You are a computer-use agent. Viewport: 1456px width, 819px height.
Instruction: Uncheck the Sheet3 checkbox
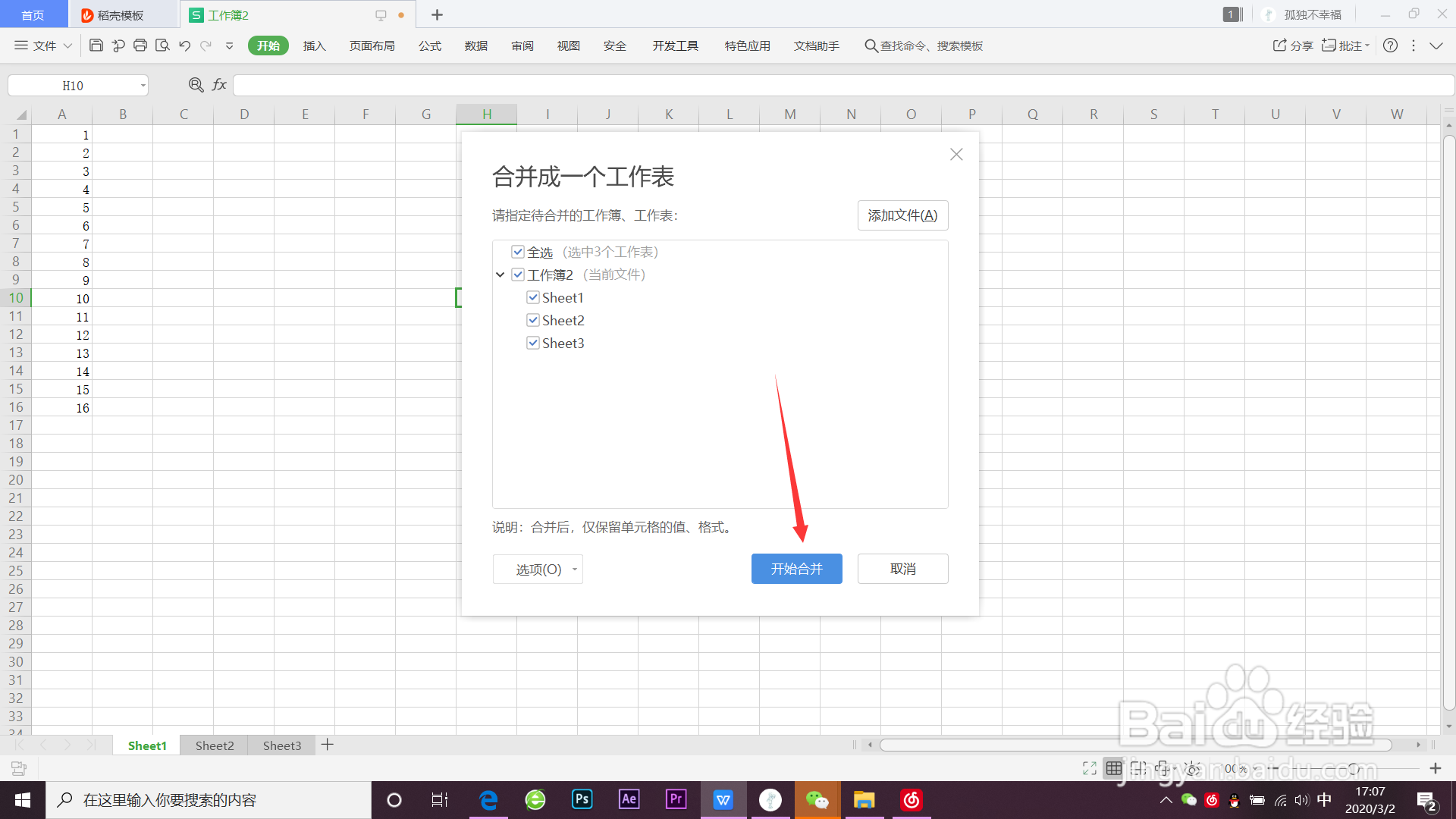click(533, 343)
